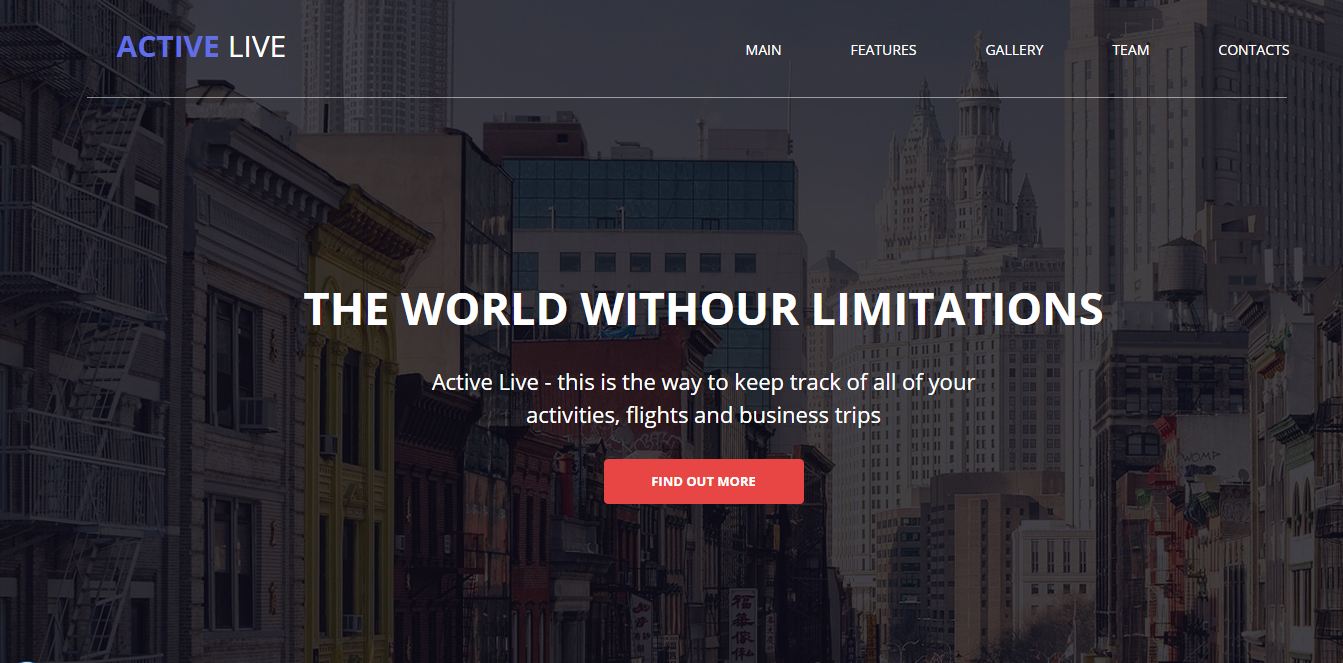This screenshot has width=1343, height=663.
Task: Click the blue glass building behind the headline
Action: pos(650,195)
